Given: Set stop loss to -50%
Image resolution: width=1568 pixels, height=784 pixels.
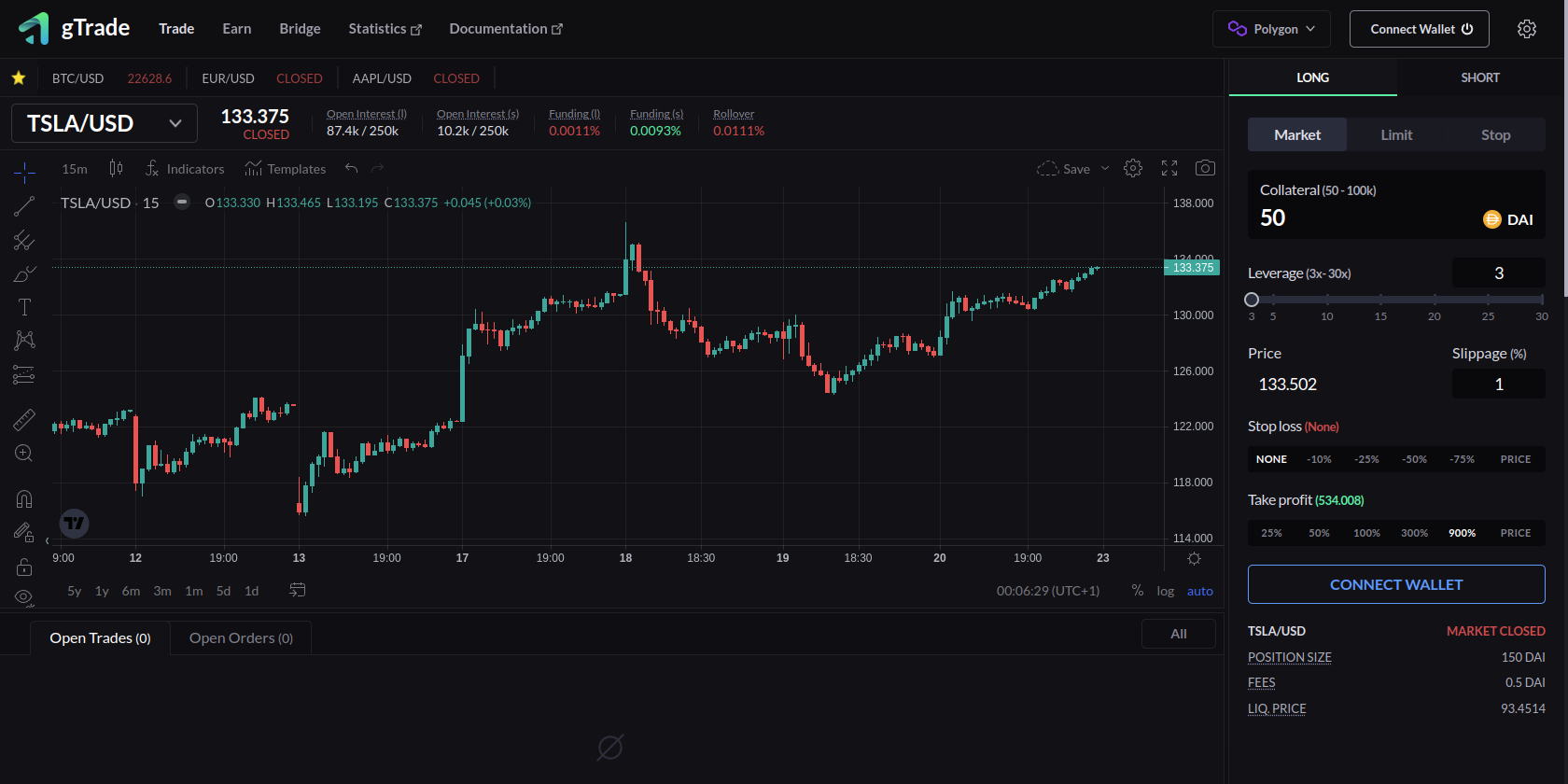Looking at the screenshot, I should click(1414, 459).
